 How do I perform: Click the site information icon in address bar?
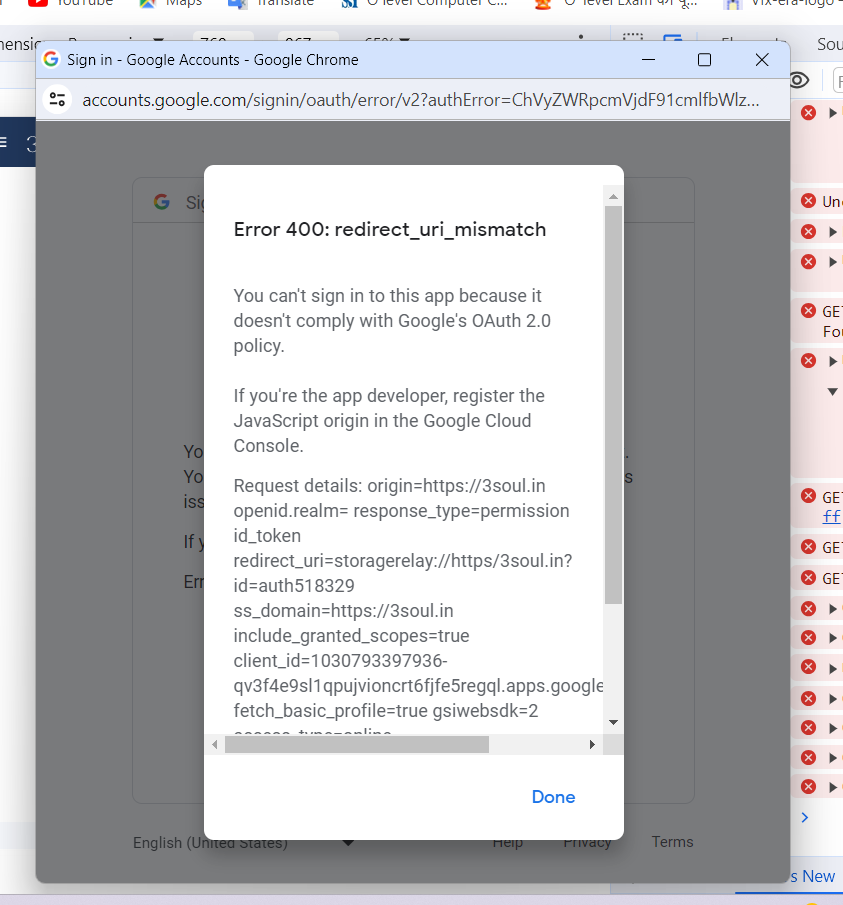tap(58, 99)
